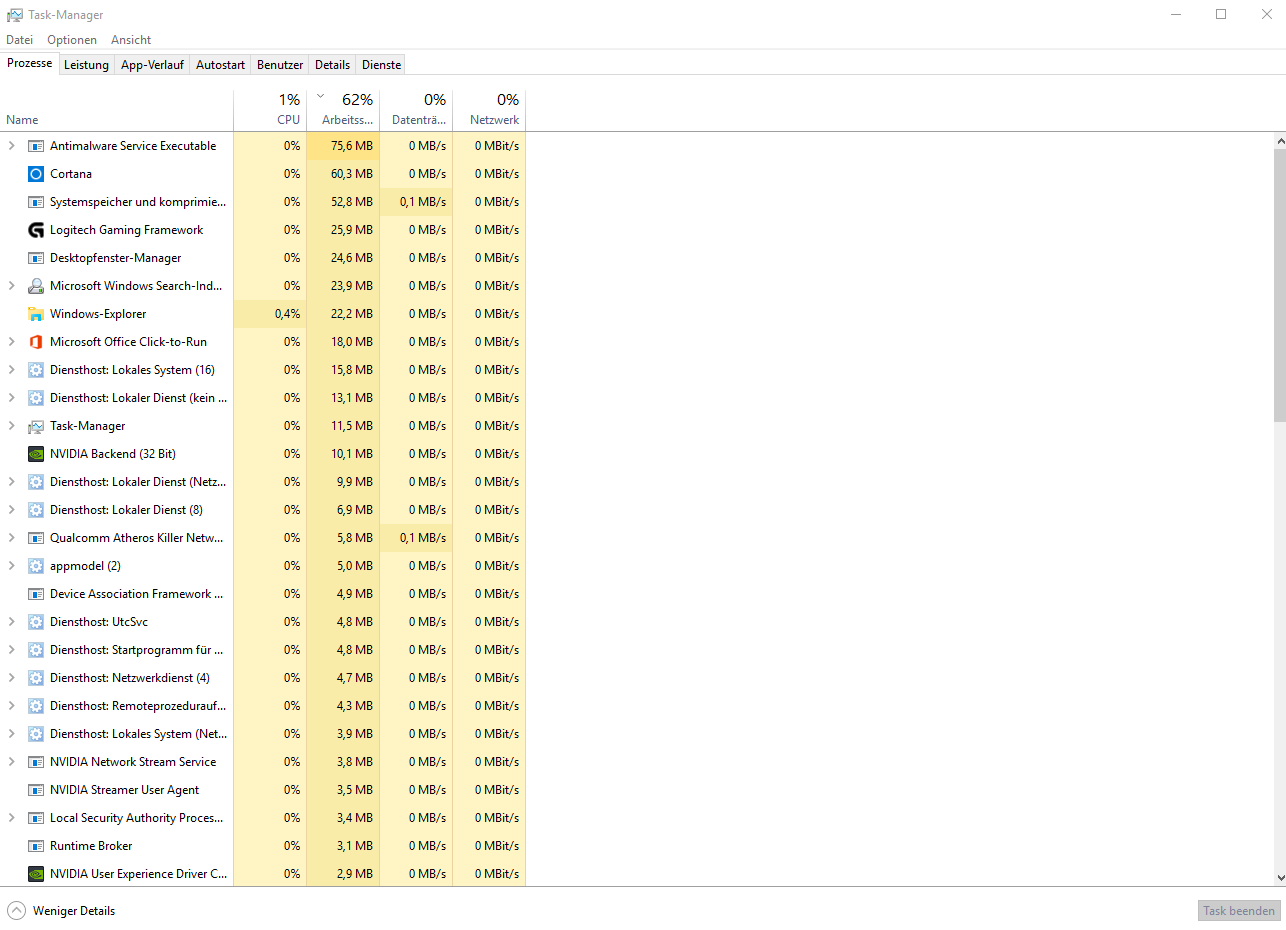Click the NVIDIA User Experience Driver icon

(x=36, y=874)
